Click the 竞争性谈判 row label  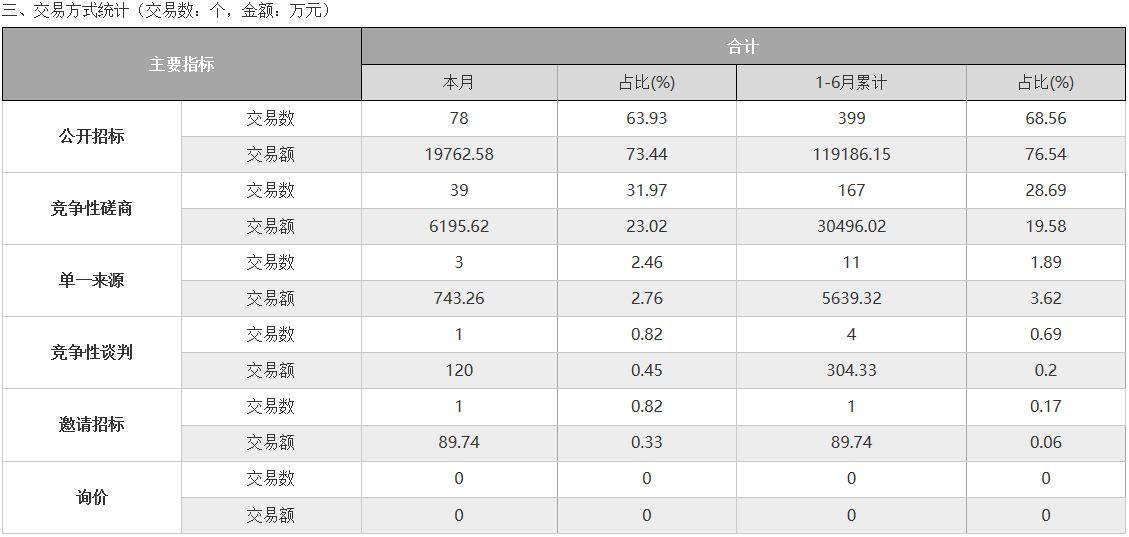coord(91,353)
